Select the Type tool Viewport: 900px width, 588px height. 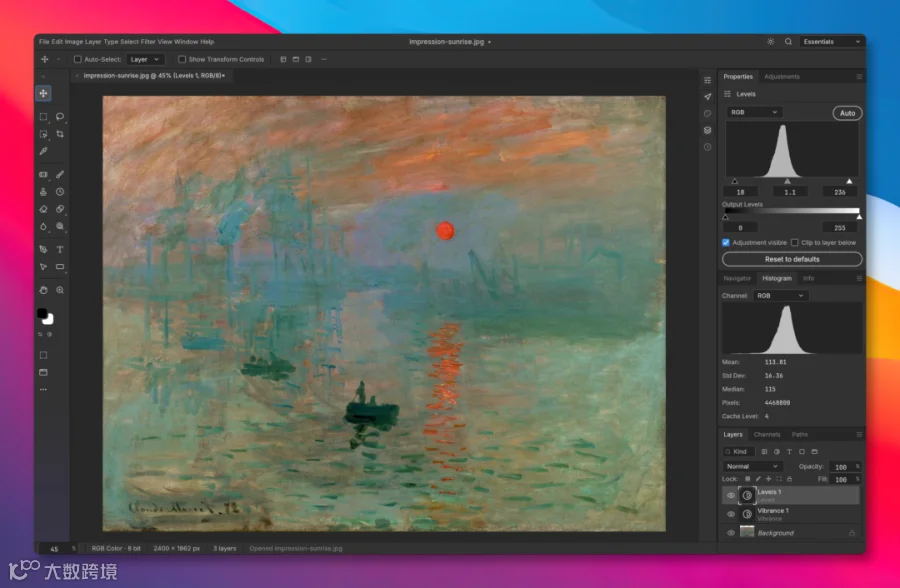tap(60, 249)
